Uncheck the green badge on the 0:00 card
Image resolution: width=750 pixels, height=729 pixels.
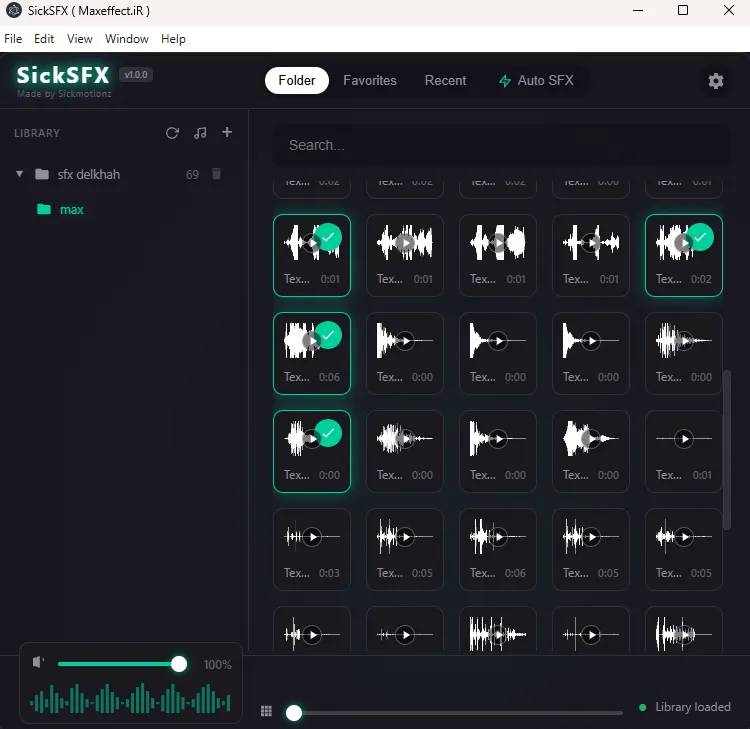tap(328, 433)
